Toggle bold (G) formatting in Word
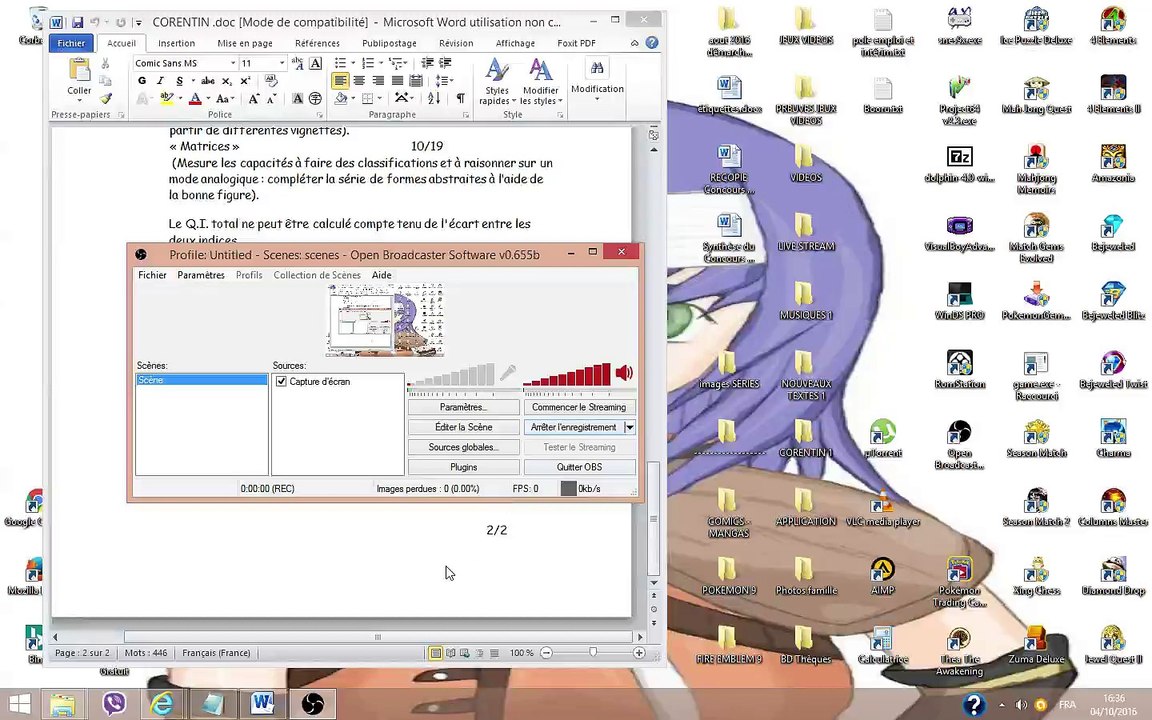This screenshot has height=720, width=1152. tap(142, 81)
